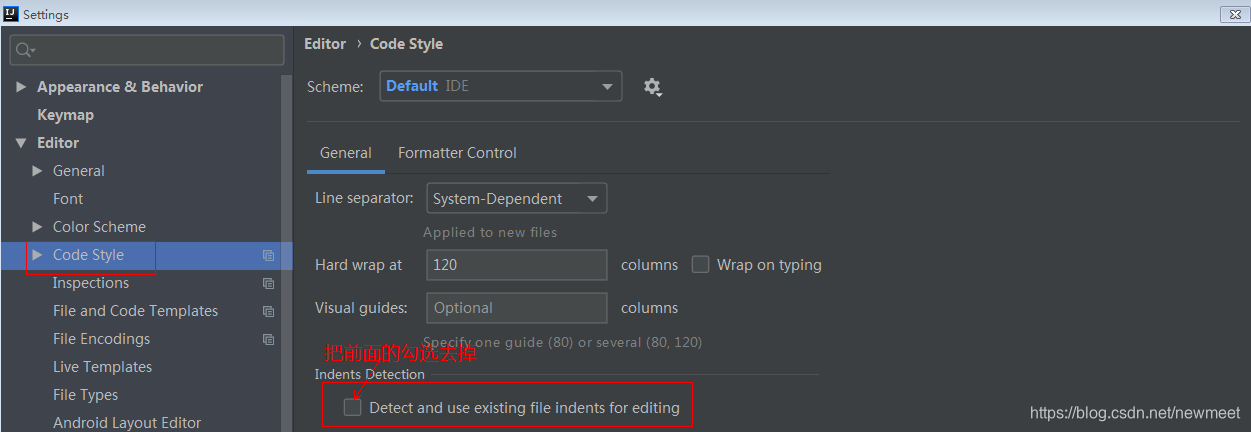Viewport: 1251px width, 432px height.
Task: Select Font under Editor
Action: 68,199
